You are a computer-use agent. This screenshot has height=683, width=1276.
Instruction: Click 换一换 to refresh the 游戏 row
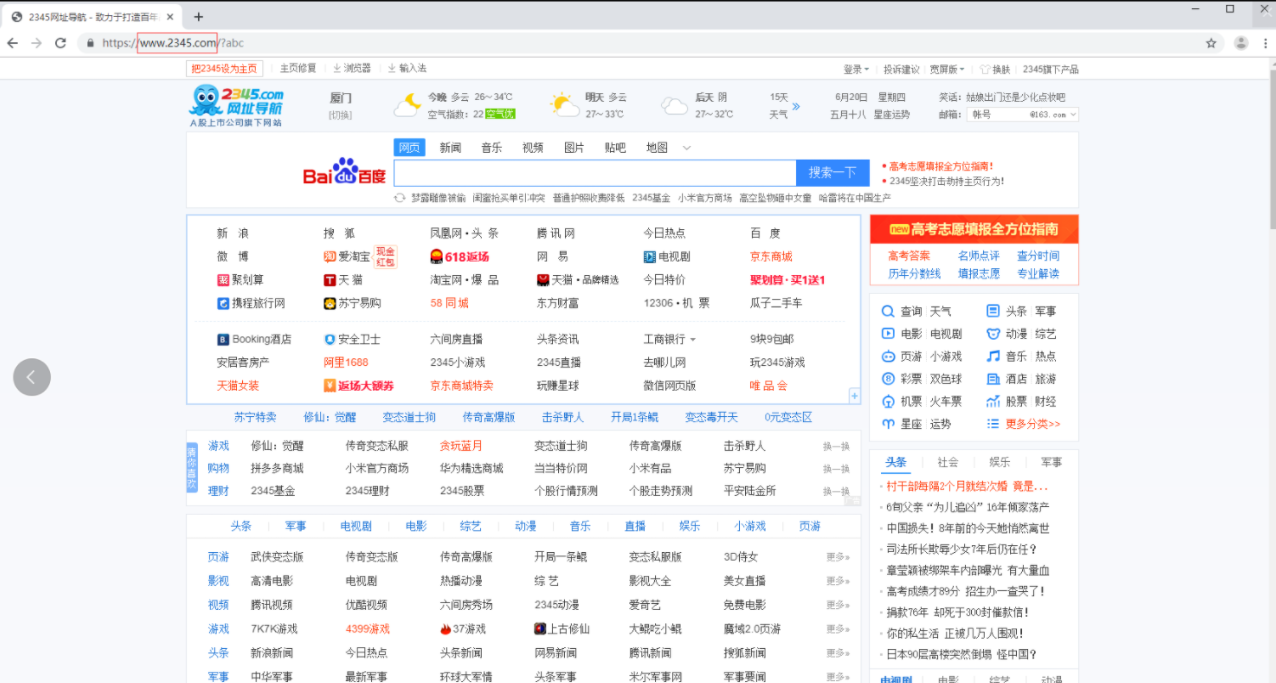(835, 447)
